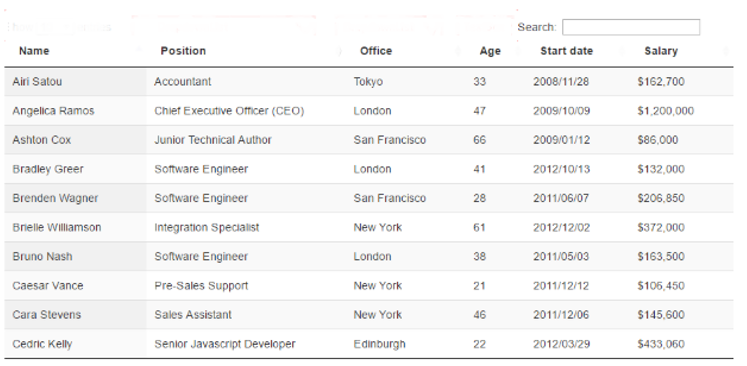Select the $1,200,000 salary cell
The height and width of the screenshot is (366, 747).
click(666, 111)
